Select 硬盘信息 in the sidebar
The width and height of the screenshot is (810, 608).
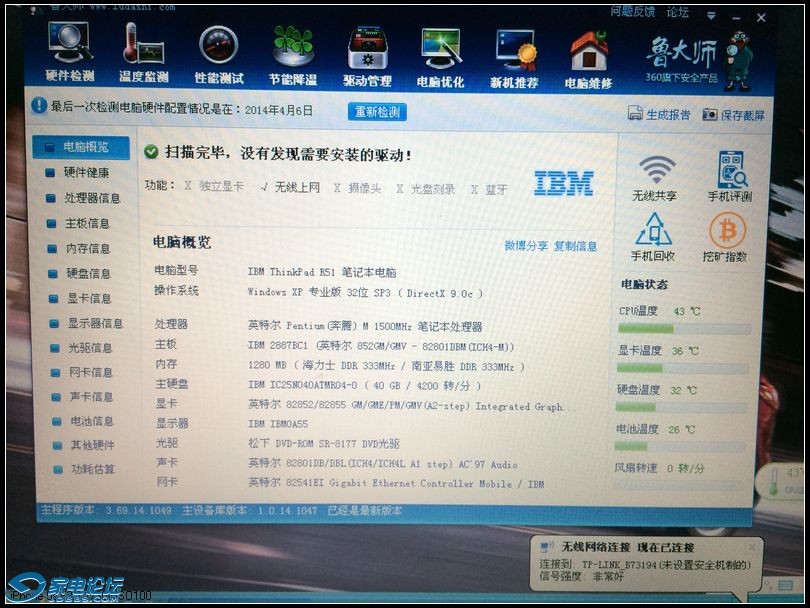(88, 273)
